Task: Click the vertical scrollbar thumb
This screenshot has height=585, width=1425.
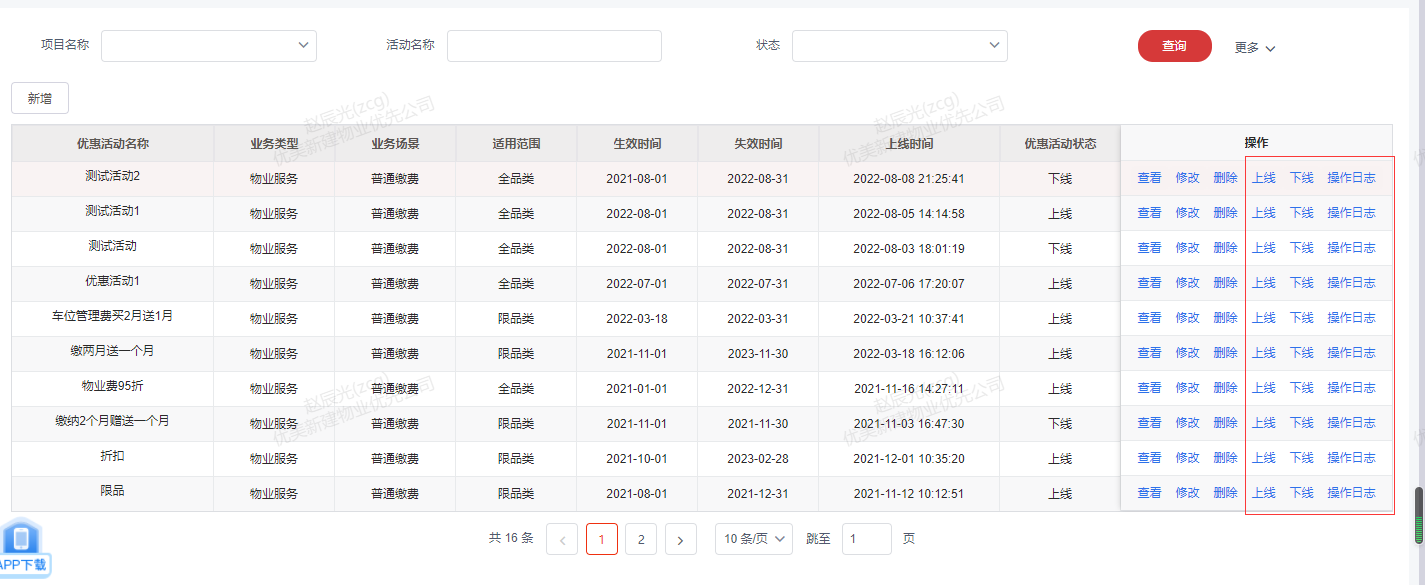Action: coord(1418,514)
